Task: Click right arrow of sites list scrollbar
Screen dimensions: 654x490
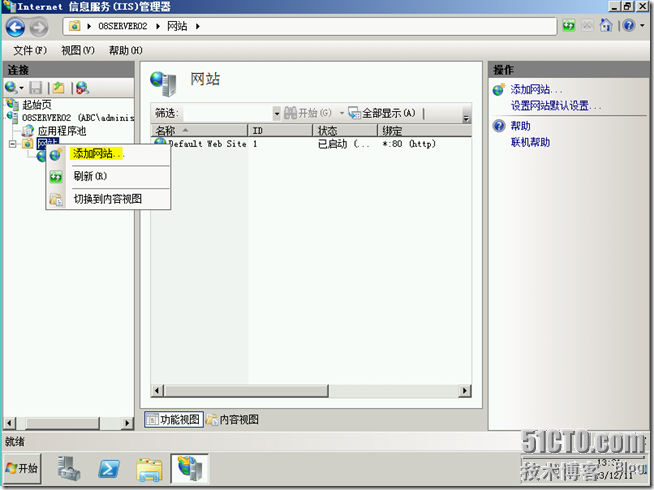Action: coord(465,391)
